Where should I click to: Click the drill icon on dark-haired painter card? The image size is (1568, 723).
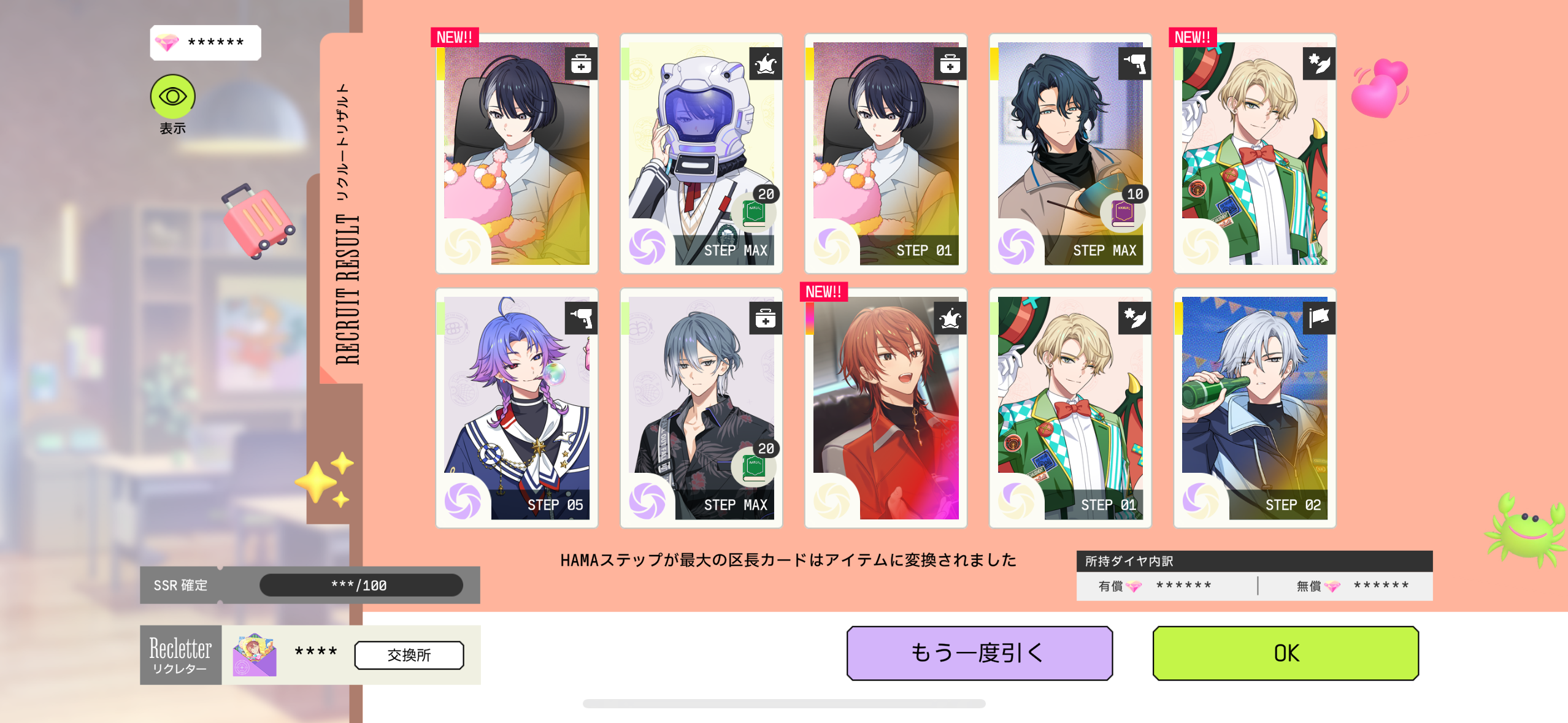pyautogui.click(x=1134, y=64)
